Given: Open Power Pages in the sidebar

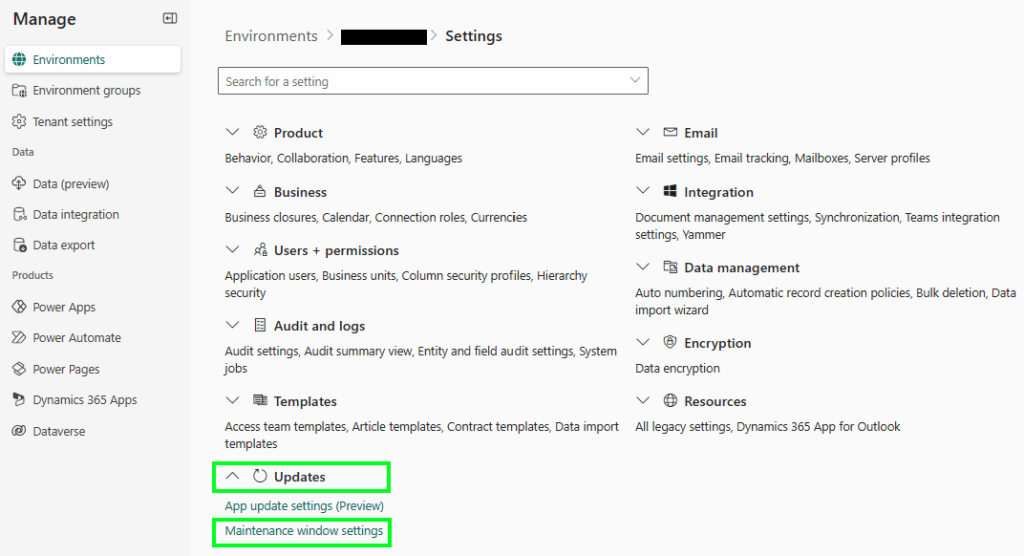Looking at the screenshot, I should [x=66, y=369].
